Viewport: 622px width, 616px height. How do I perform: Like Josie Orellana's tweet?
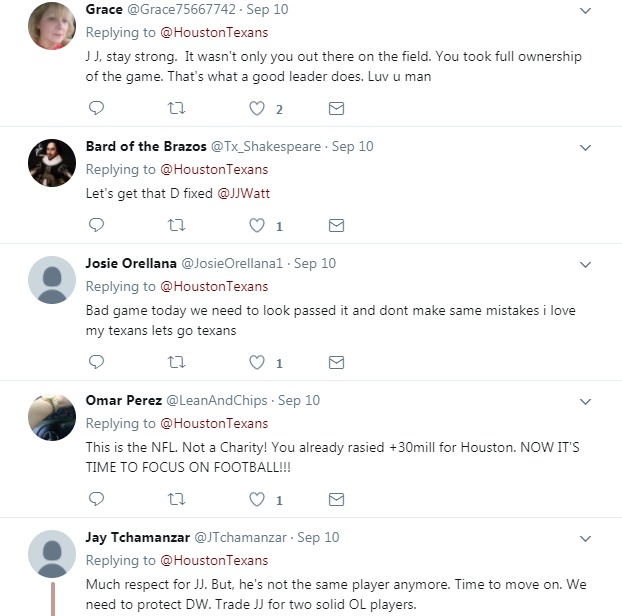tap(257, 362)
